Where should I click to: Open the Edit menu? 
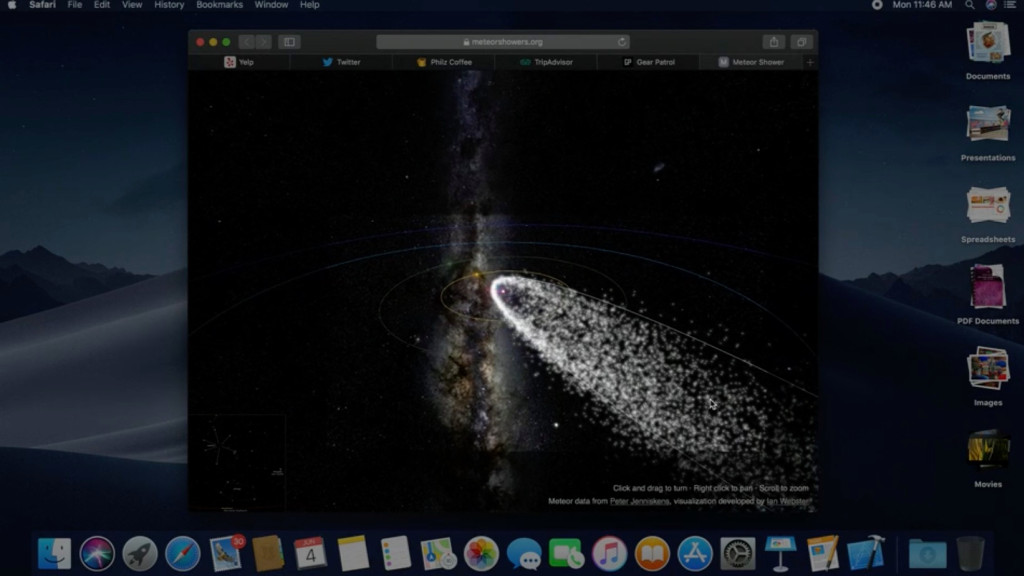click(x=101, y=5)
